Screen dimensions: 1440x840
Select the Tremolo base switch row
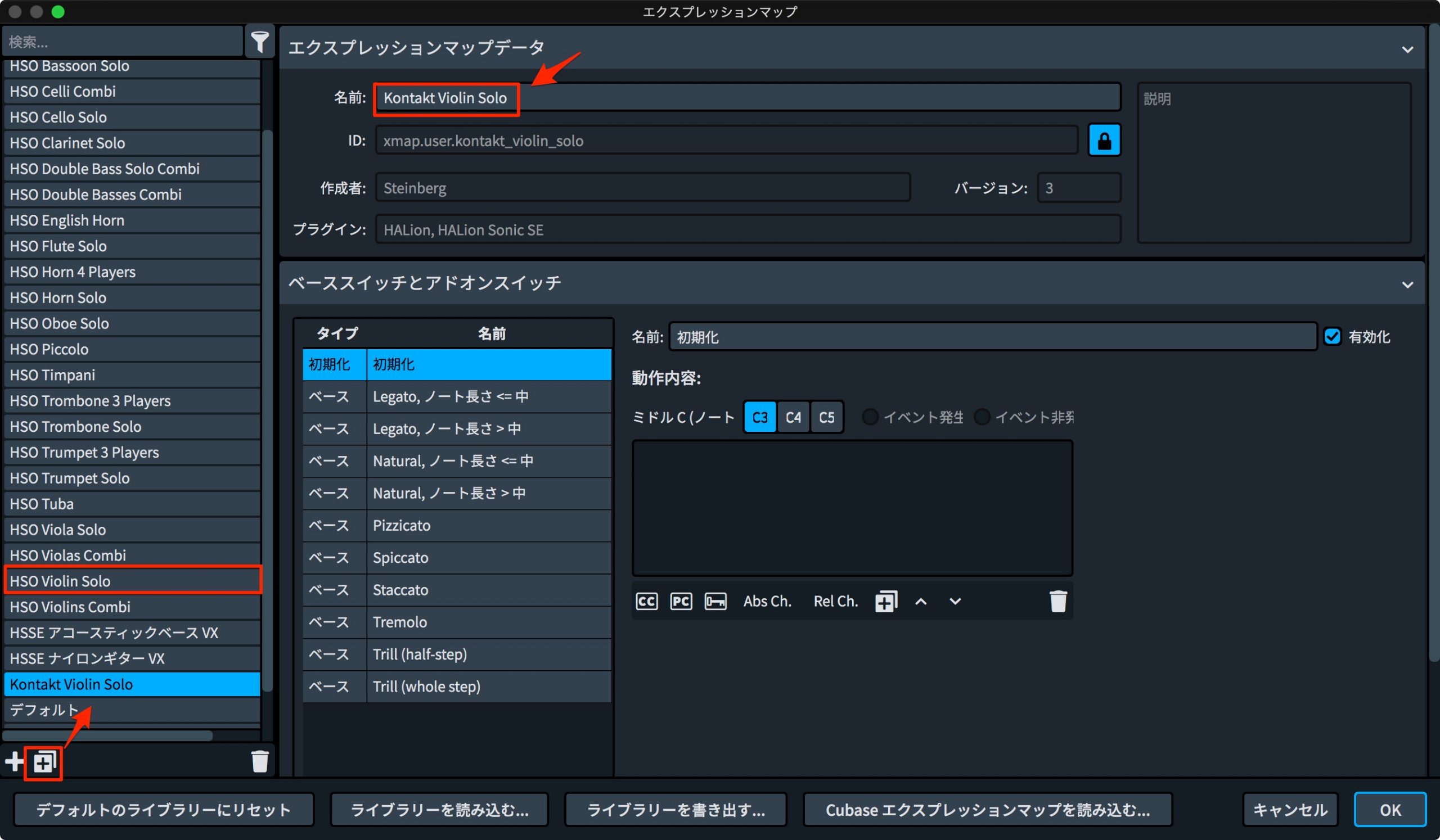[x=457, y=622]
